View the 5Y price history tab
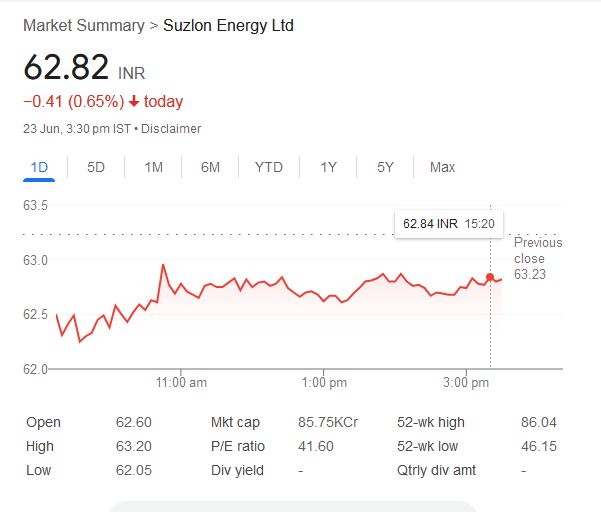601x512 pixels. tap(385, 167)
